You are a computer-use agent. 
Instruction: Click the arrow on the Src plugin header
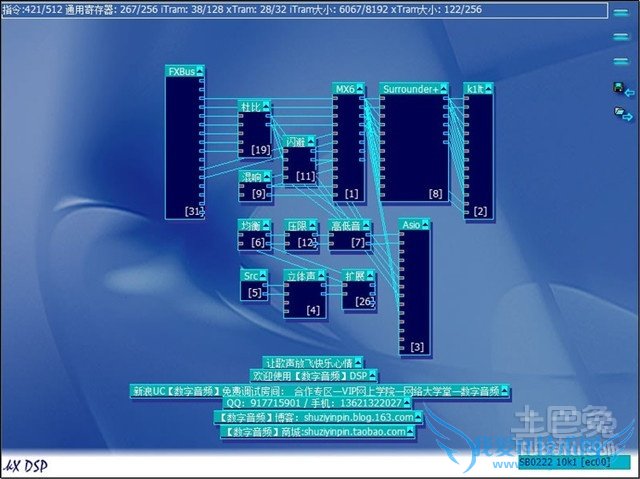coord(263,276)
